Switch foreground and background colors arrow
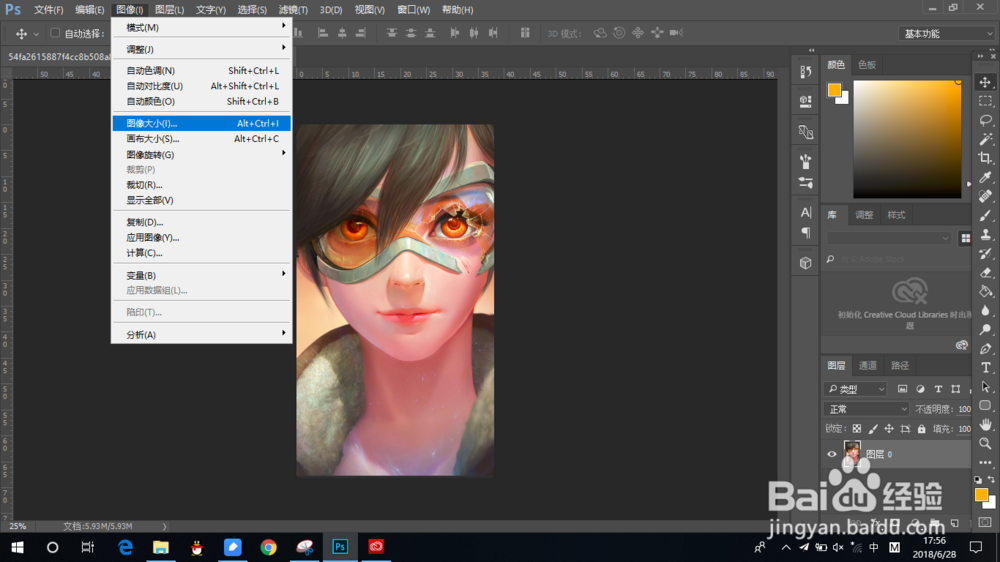This screenshot has width=1000, height=562. coord(991,479)
